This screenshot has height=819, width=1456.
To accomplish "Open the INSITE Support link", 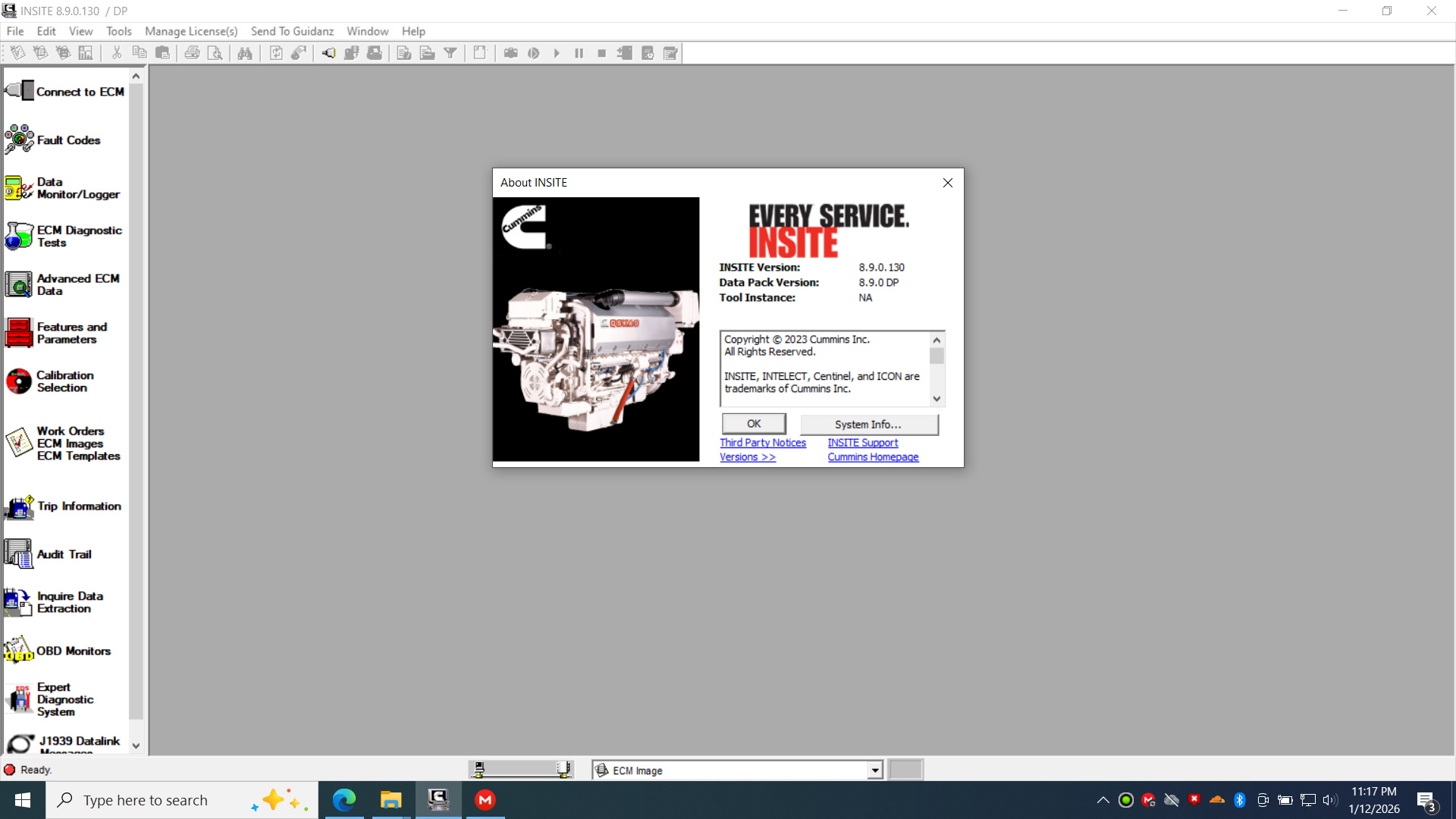I will pyautogui.click(x=862, y=443).
